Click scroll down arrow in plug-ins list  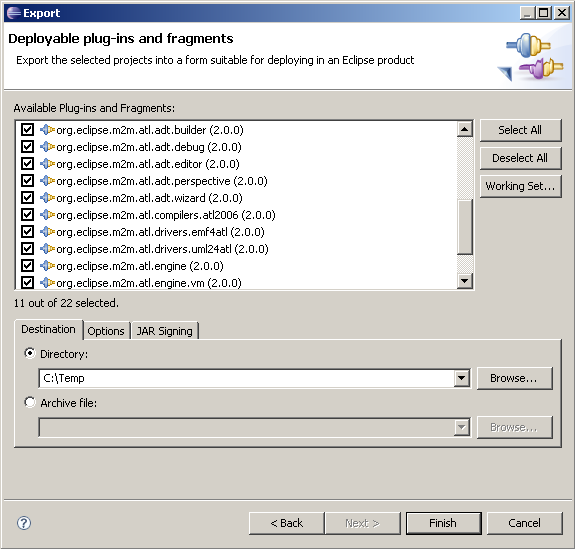[x=465, y=281]
